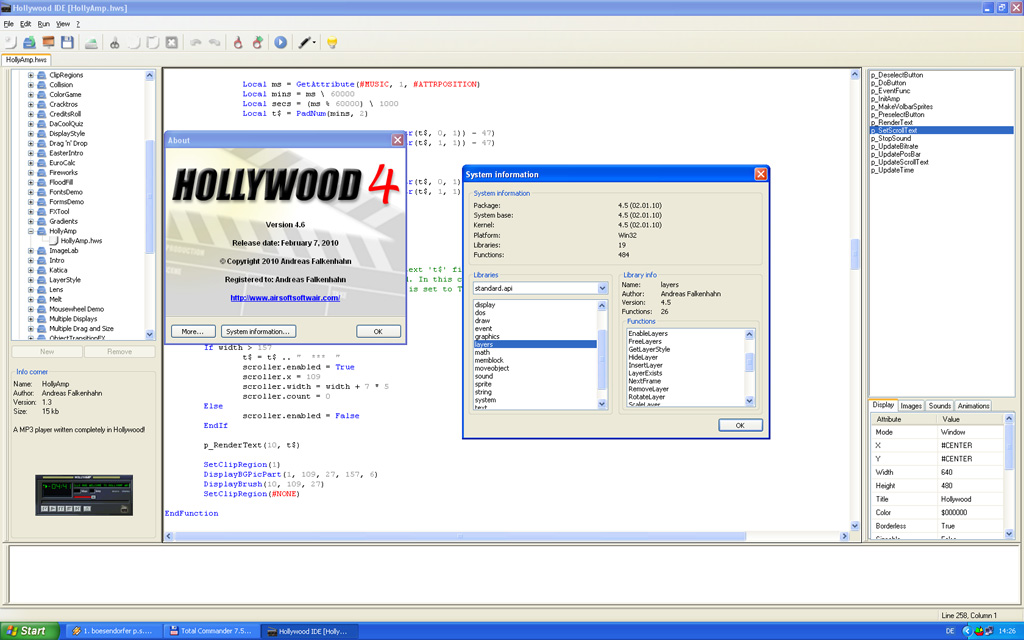Switch to Total Commander in taskbar

click(210, 631)
